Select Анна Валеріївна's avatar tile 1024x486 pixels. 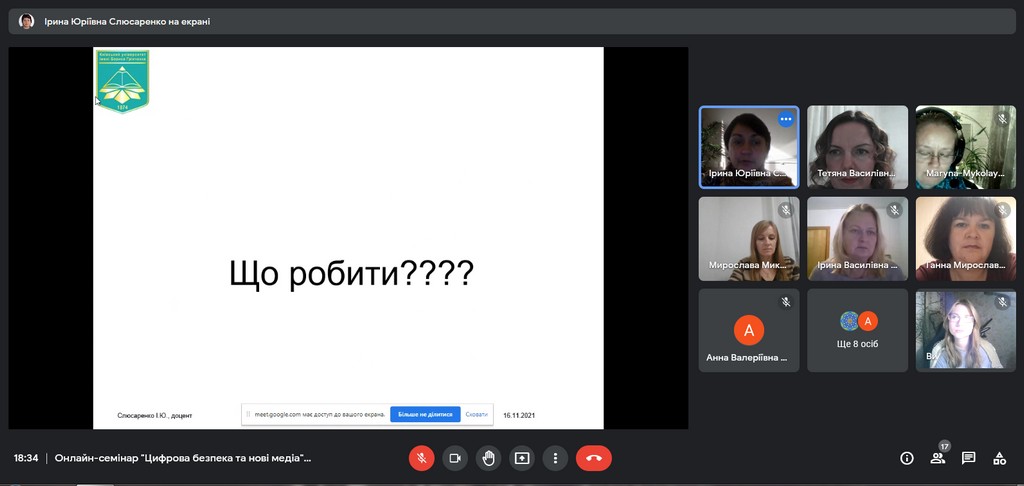748,329
